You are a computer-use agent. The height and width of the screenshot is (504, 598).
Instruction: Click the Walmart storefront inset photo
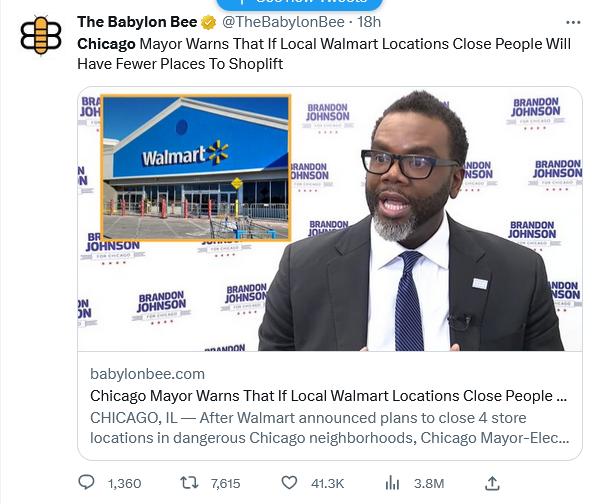point(196,168)
